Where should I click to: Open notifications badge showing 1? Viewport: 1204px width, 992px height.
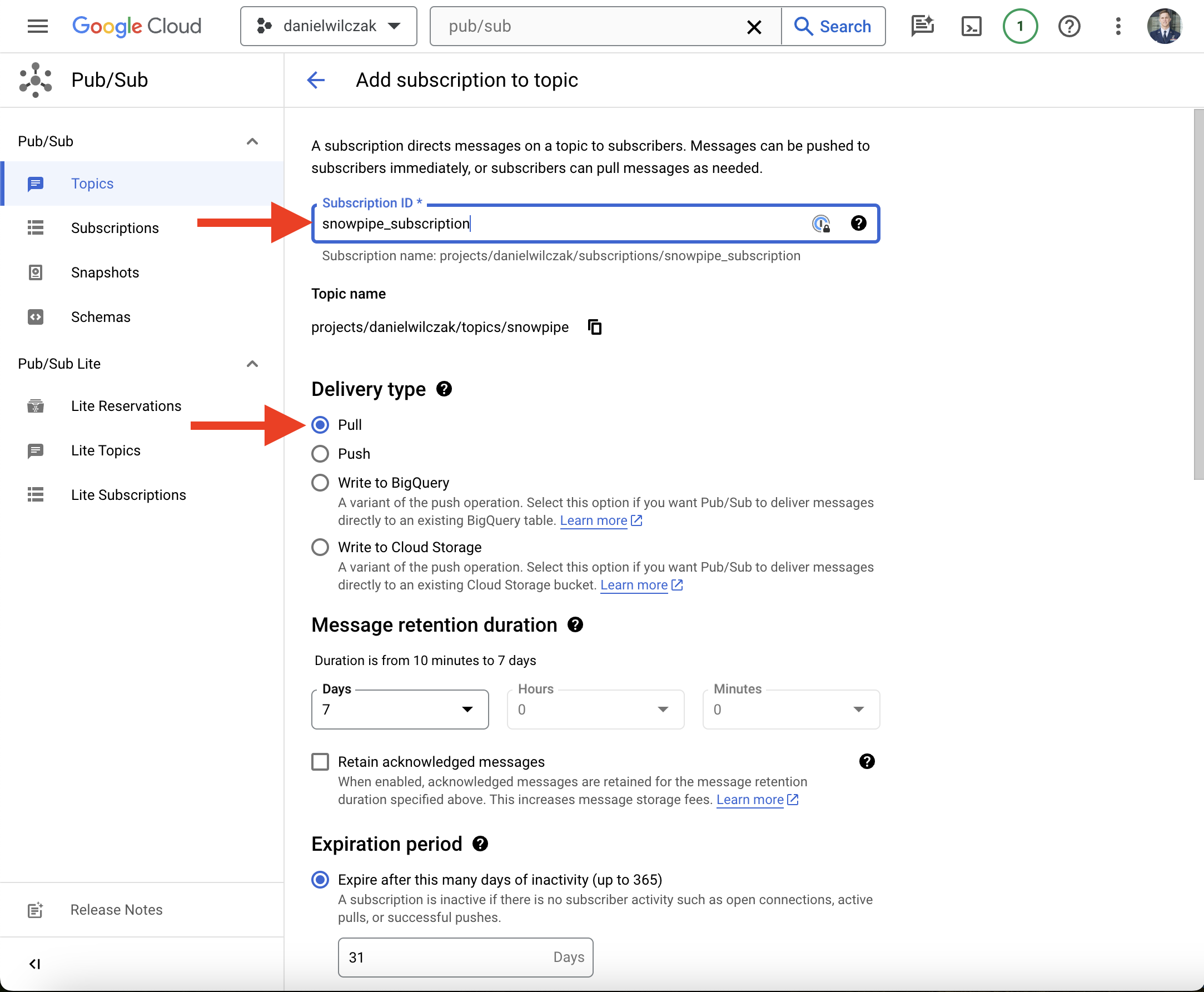[x=1020, y=26]
